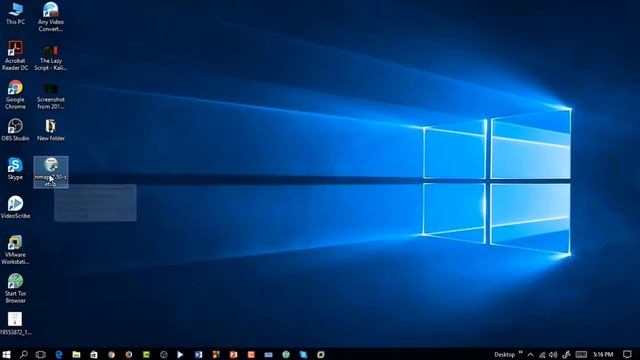Select the VMware Workstation shortcut
This screenshot has height=360, width=640.
[15, 250]
